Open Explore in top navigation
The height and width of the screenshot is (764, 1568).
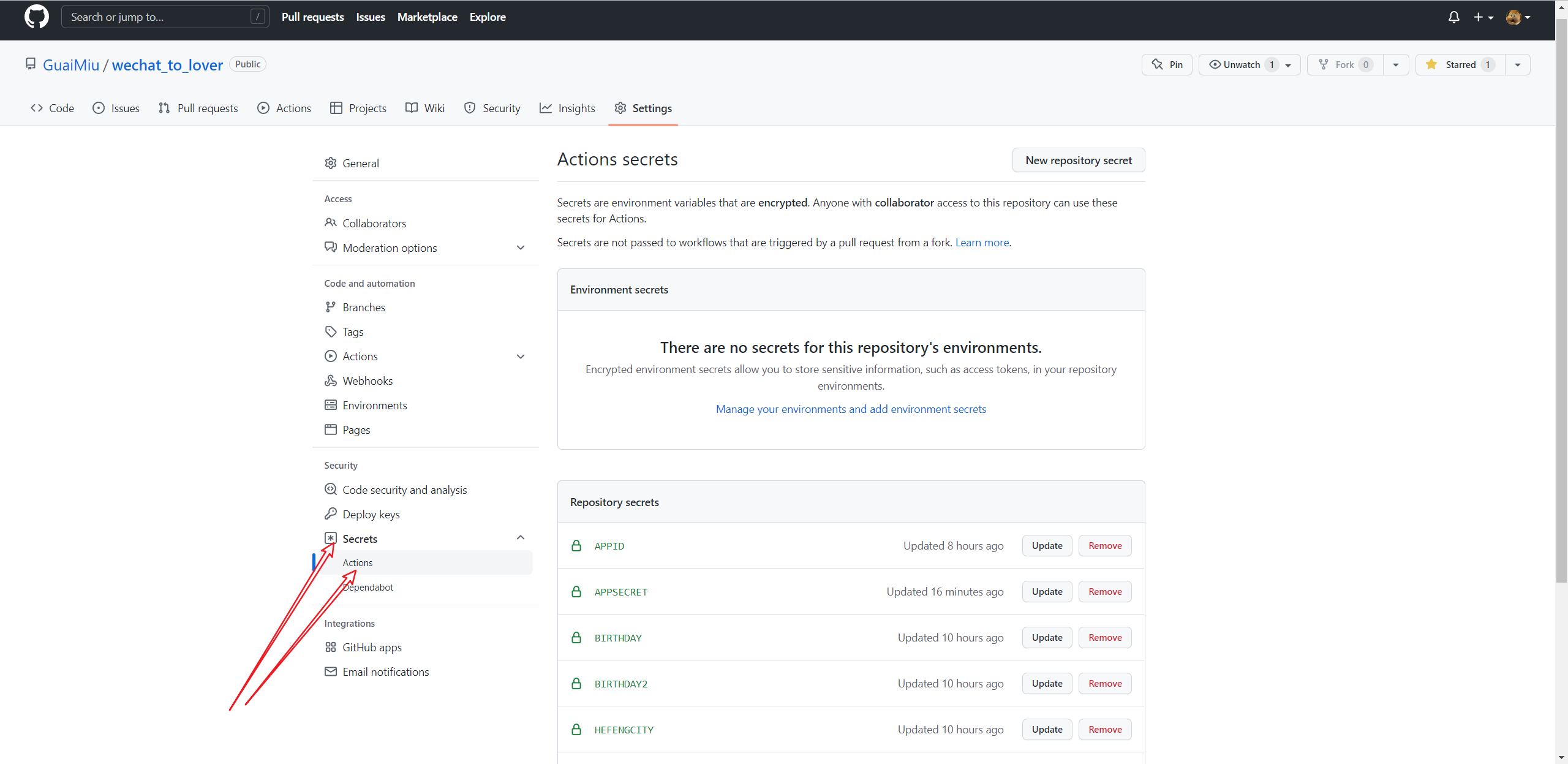488,17
